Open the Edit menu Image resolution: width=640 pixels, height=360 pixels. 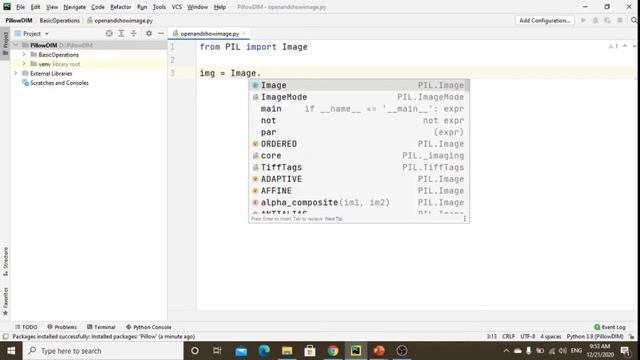click(x=36, y=7)
